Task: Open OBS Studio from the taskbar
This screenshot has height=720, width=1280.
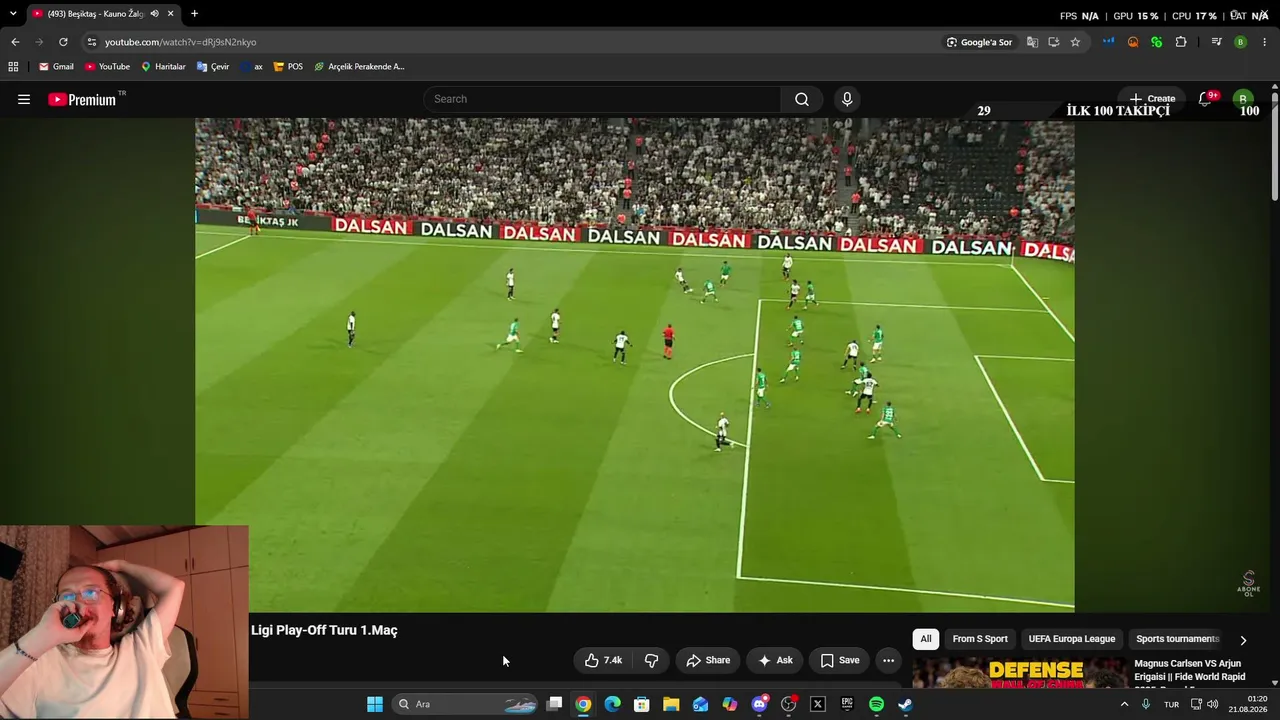Action: pos(788,704)
